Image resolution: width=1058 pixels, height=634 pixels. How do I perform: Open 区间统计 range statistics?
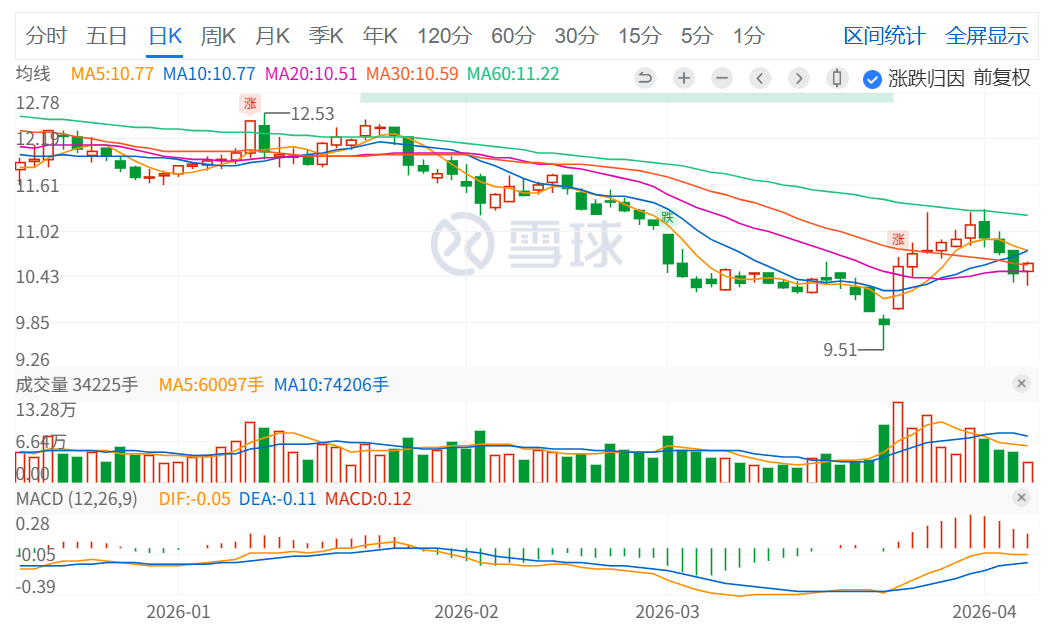pos(884,36)
